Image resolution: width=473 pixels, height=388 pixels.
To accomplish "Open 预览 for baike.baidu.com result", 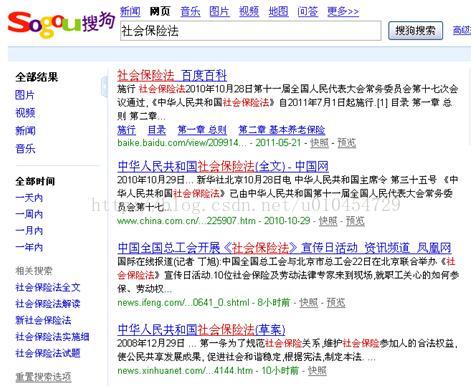I will (347, 143).
